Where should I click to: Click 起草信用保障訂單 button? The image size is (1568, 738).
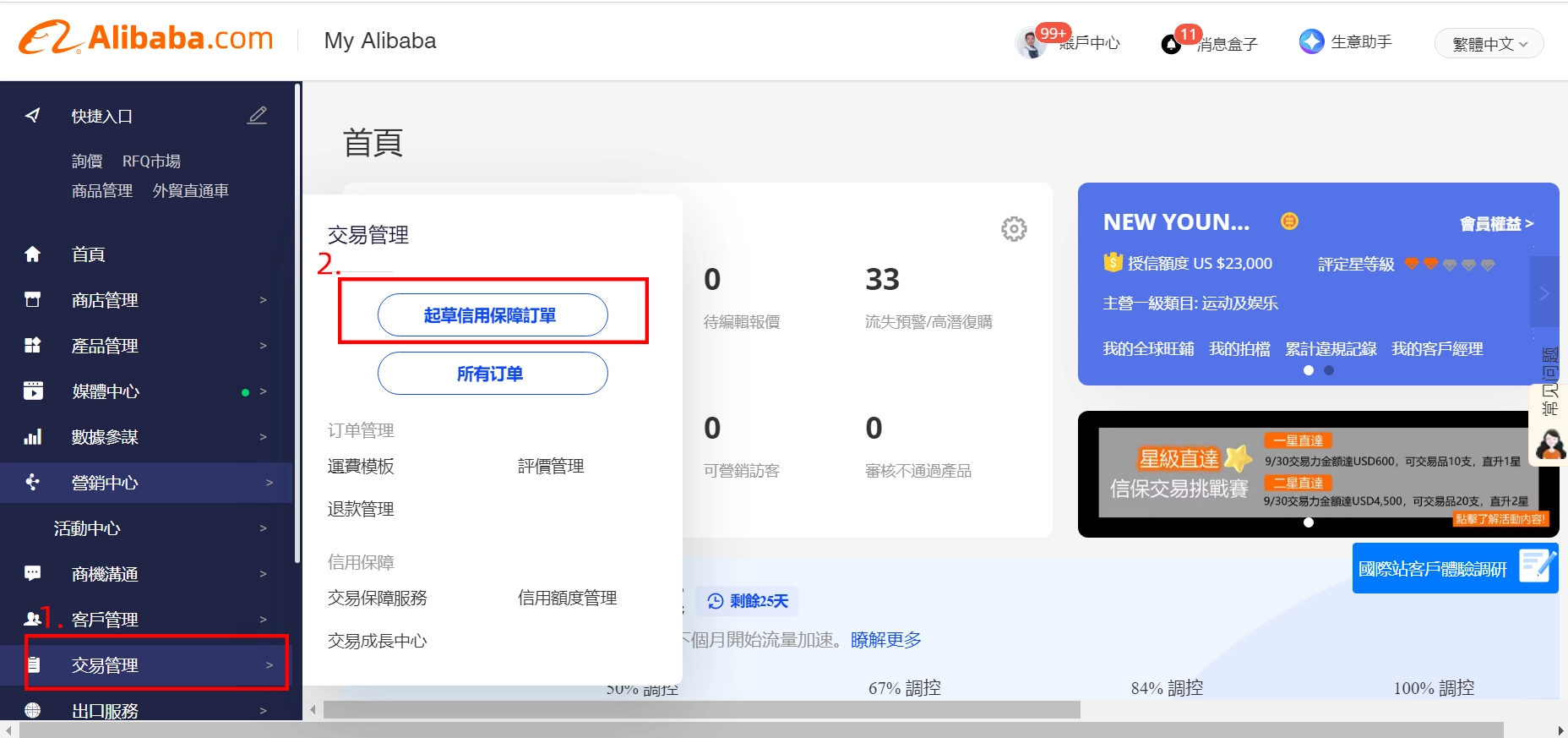pyautogui.click(x=493, y=314)
